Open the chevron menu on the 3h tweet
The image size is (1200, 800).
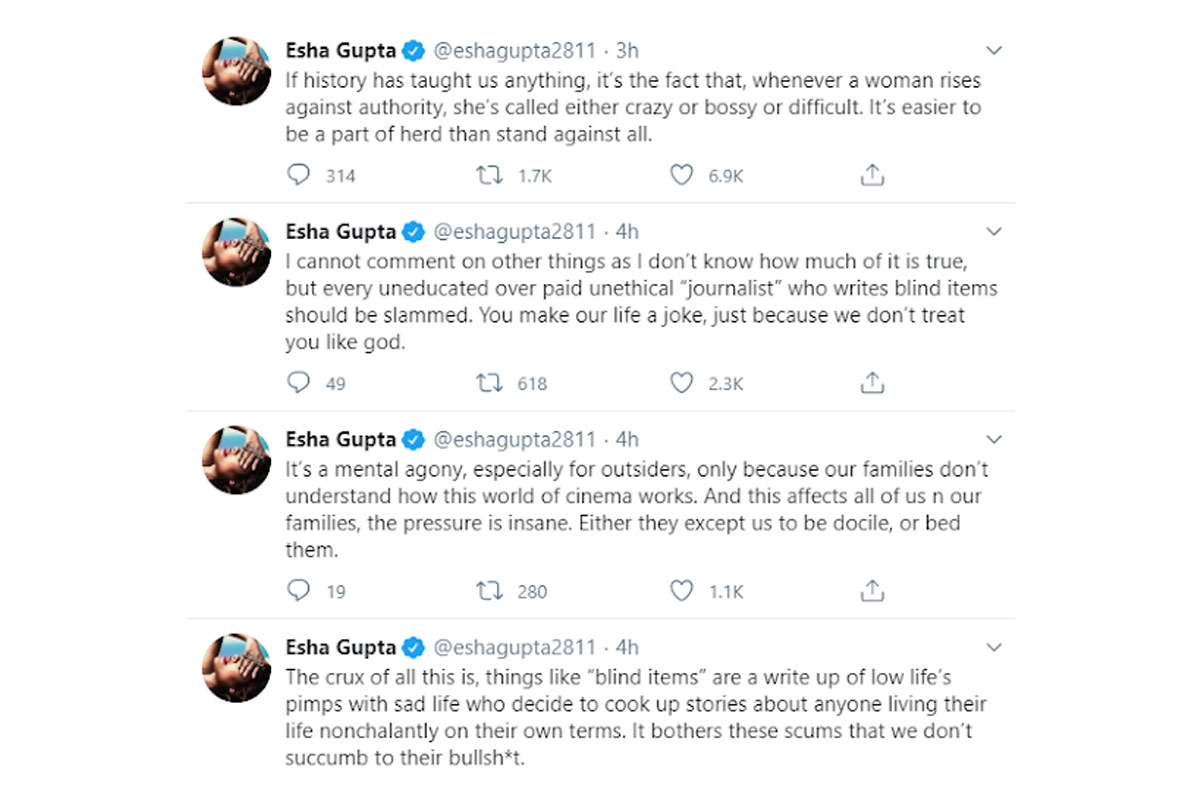click(x=993, y=51)
